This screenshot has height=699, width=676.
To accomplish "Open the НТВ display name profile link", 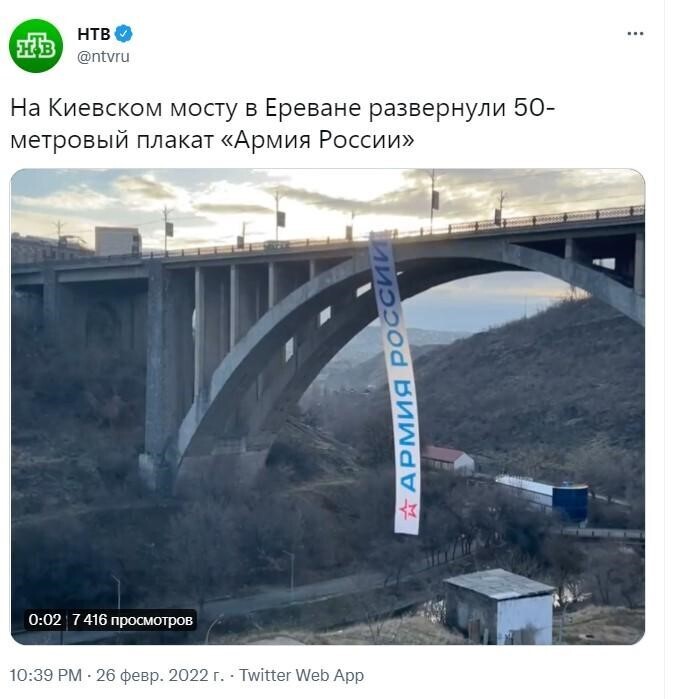I will [x=94, y=34].
